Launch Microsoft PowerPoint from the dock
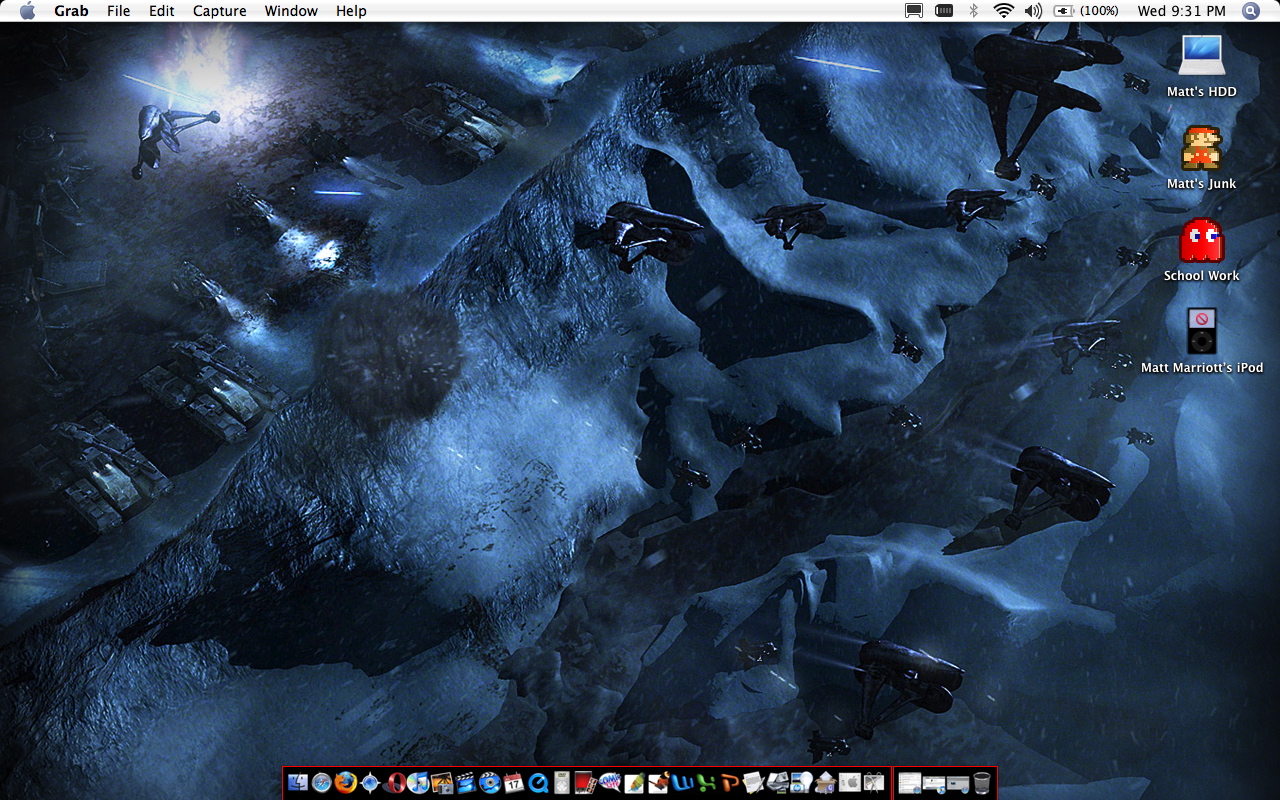Viewport: 1280px width, 800px height. (730, 783)
